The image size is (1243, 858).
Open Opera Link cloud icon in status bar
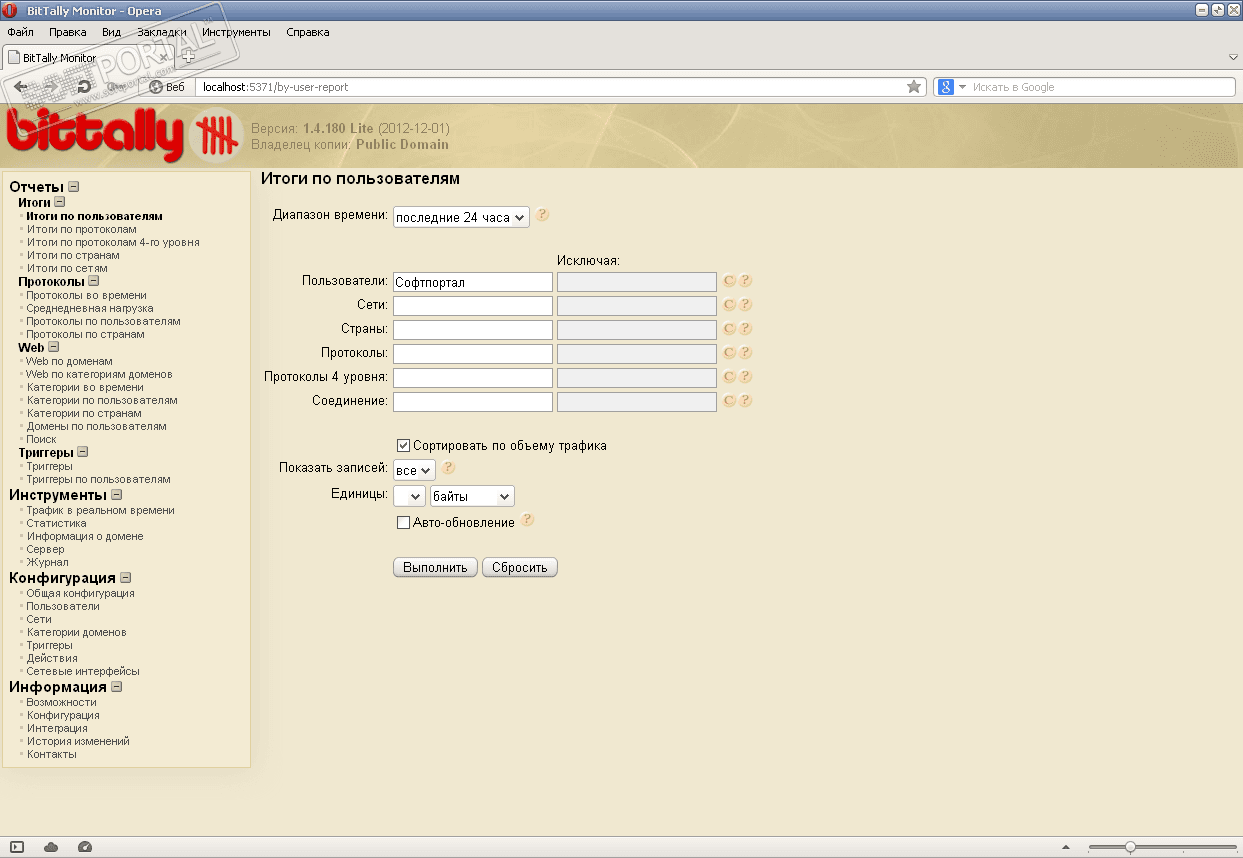point(51,847)
